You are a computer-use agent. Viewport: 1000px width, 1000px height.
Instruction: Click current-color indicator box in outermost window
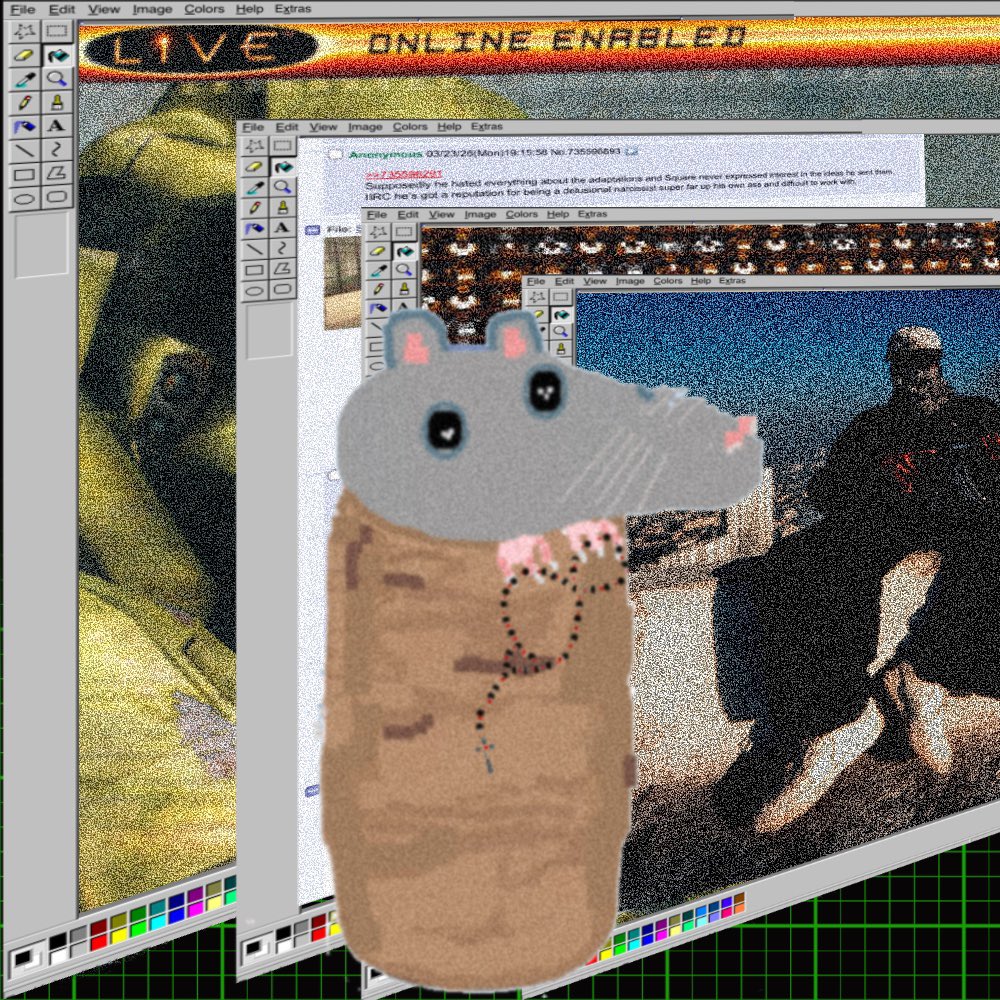tap(26, 959)
